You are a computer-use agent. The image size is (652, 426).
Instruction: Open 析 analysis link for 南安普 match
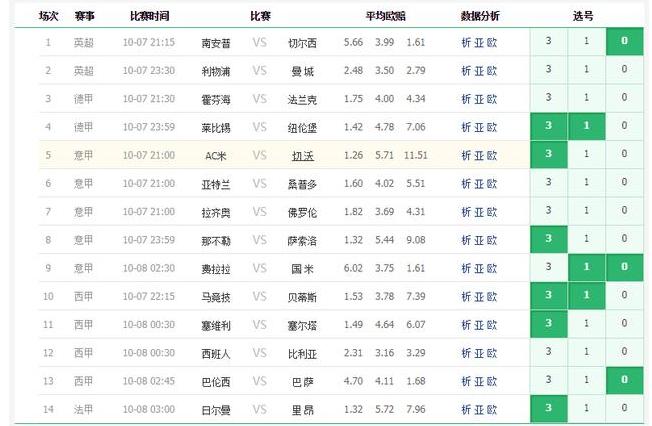[466, 43]
